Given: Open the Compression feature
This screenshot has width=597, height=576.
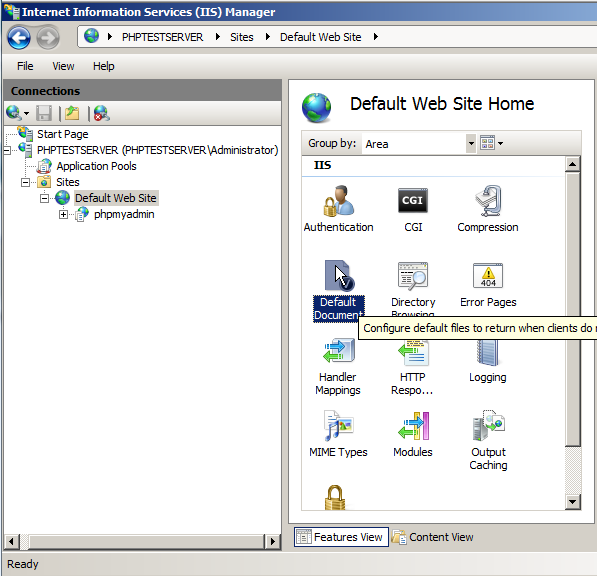Looking at the screenshot, I should [488, 209].
